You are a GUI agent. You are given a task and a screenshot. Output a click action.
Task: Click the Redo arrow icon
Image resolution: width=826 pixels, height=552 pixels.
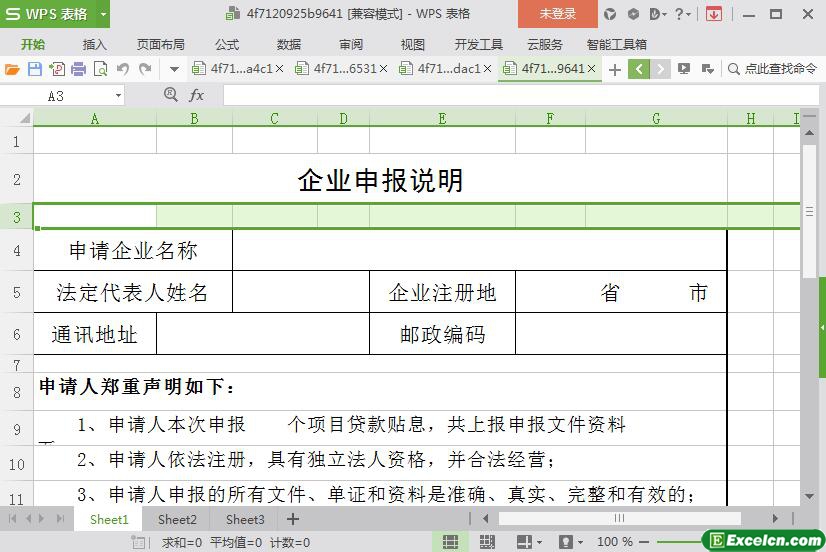(145, 69)
